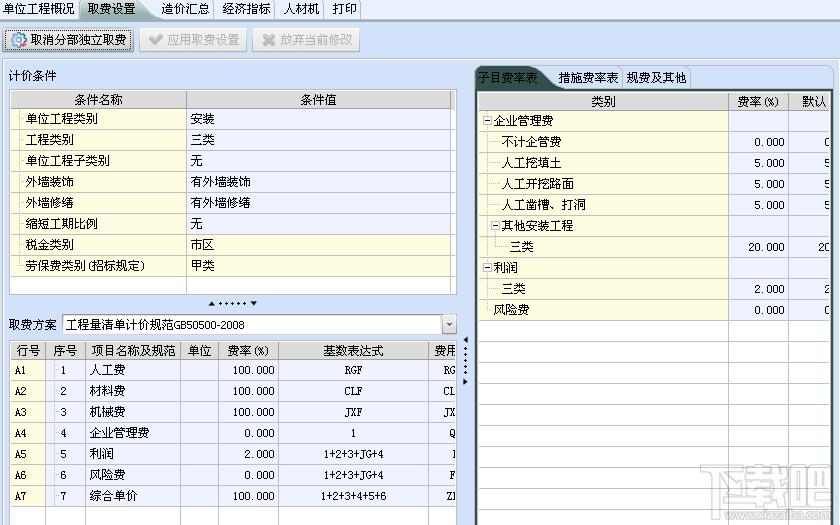
Task: Click the left arrow on vertical splitter
Action: tap(463, 340)
